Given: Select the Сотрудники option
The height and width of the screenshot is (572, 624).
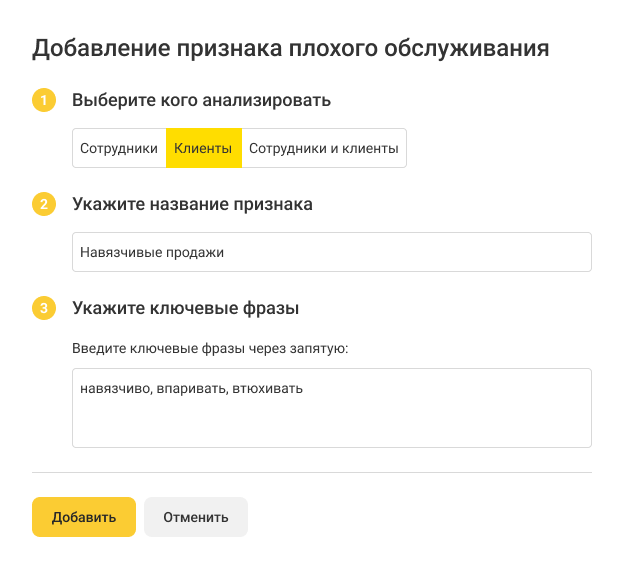Looking at the screenshot, I should tap(119, 149).
